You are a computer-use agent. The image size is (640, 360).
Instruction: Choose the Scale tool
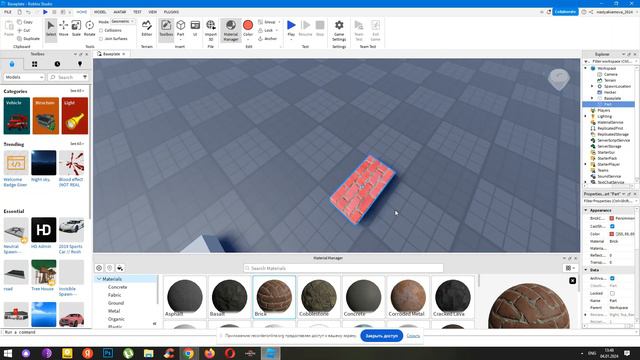coord(76,28)
